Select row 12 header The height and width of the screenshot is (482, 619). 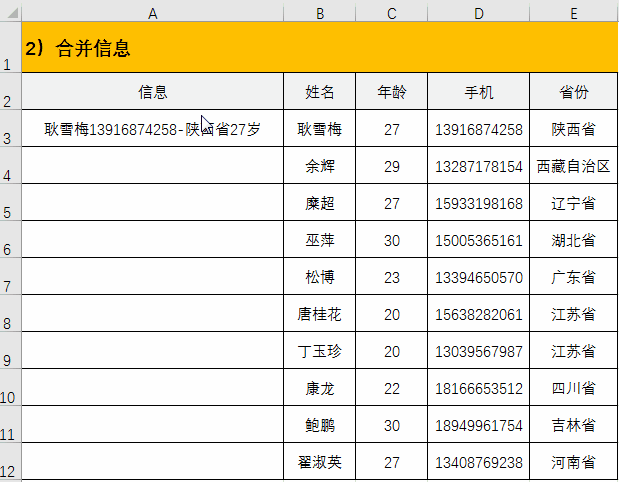pos(11,461)
